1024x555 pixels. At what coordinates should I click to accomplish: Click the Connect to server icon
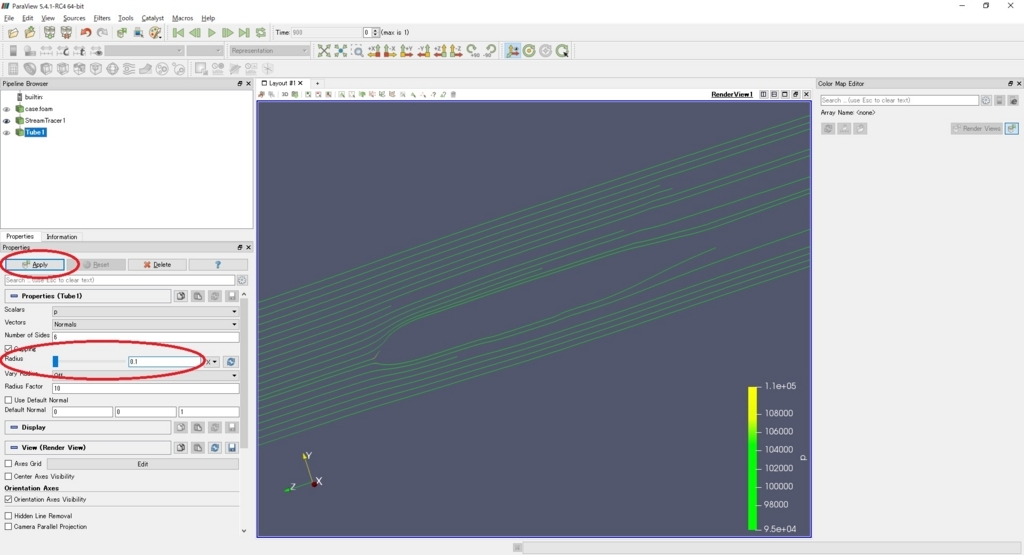(x=50, y=33)
